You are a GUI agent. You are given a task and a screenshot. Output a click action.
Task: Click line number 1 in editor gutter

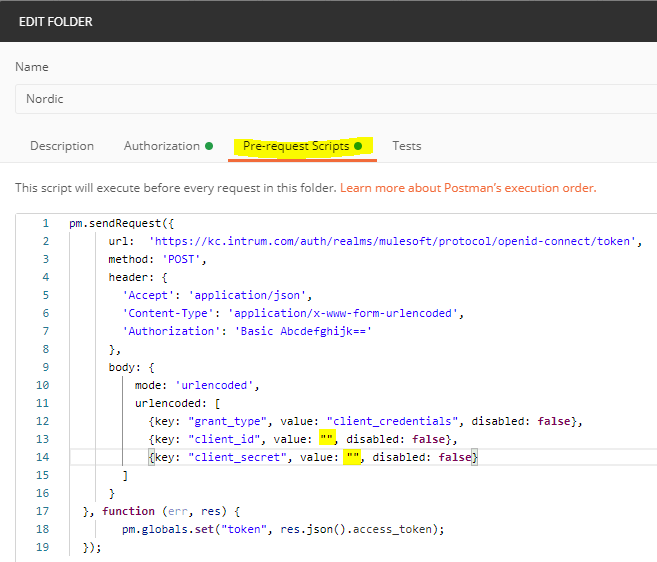tap(45, 223)
